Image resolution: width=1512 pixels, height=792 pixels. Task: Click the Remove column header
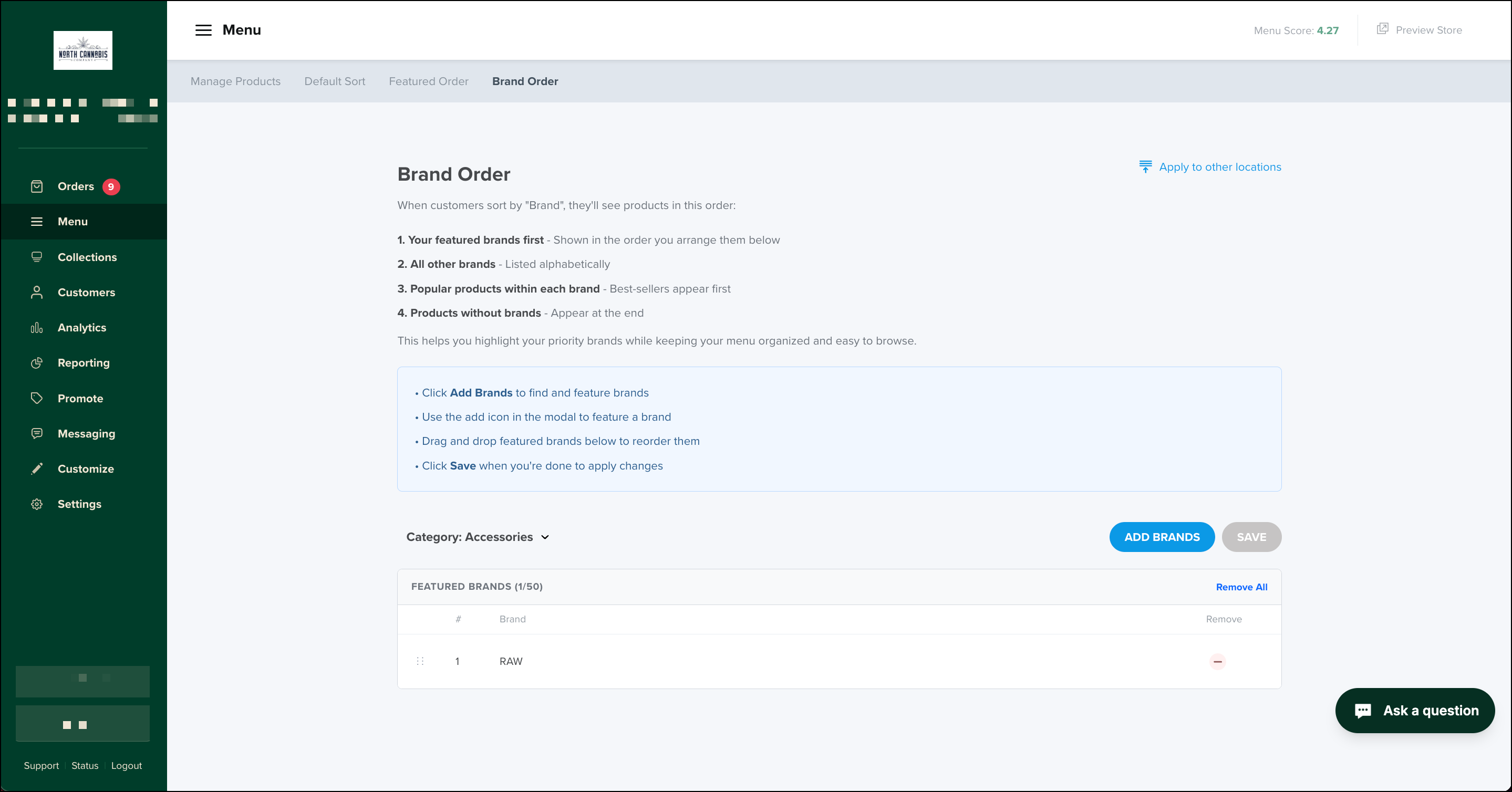tap(1224, 619)
